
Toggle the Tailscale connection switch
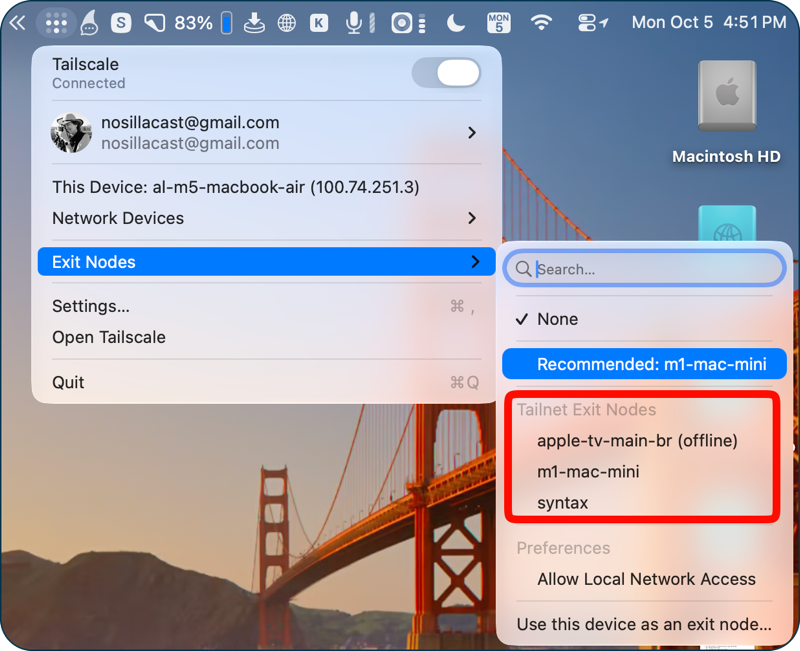(446, 72)
